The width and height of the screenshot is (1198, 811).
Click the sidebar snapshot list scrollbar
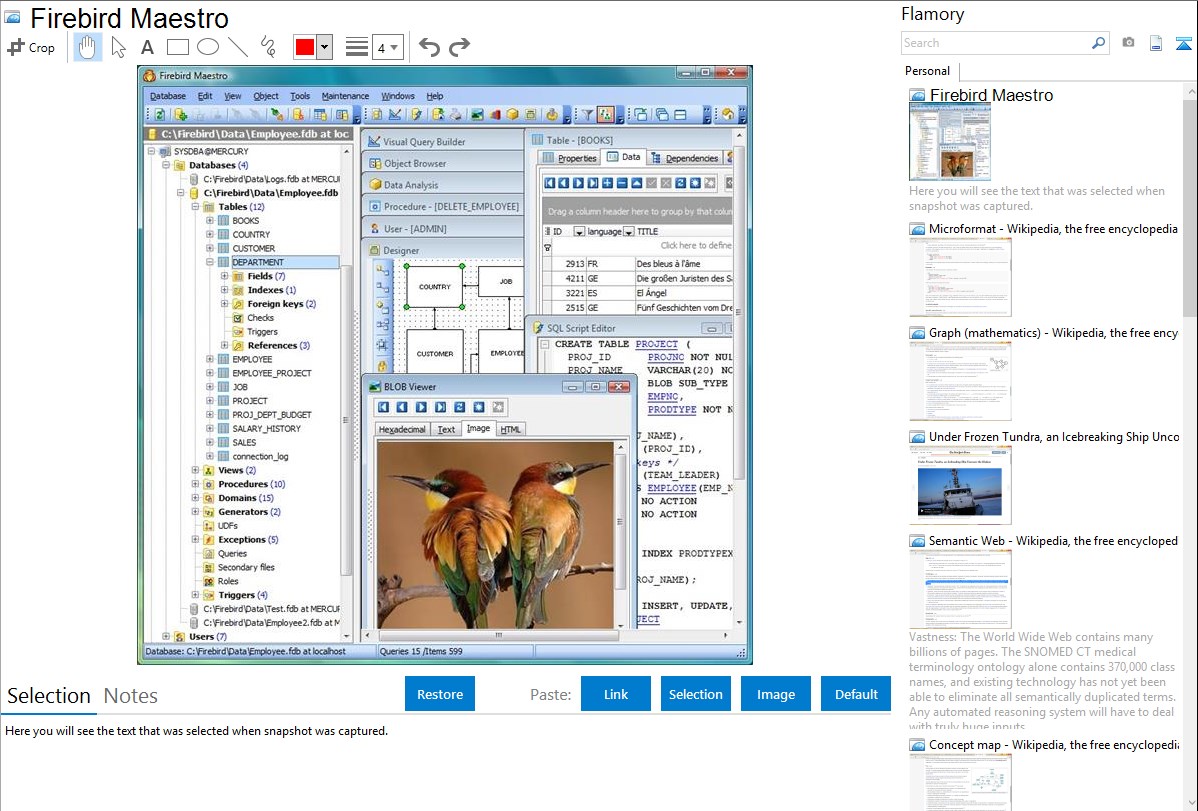(x=1190, y=206)
